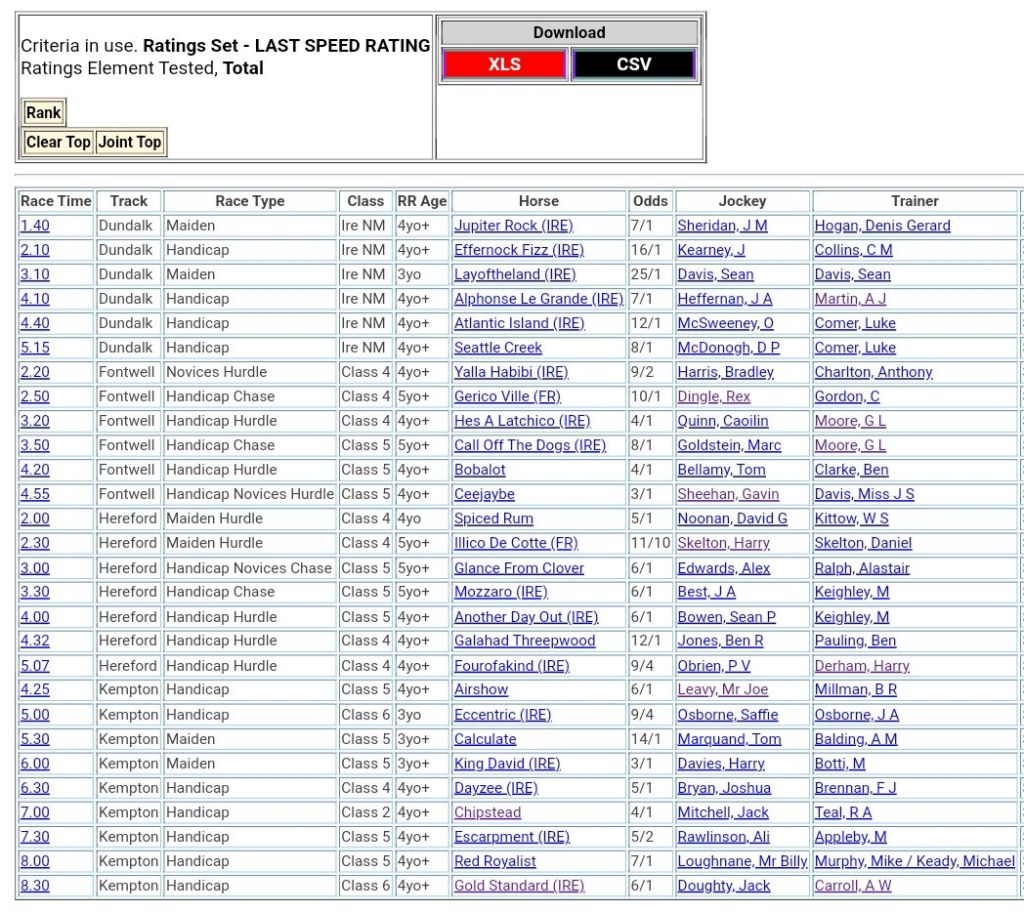
Task: Click the 7.00 Kempton race time
Action: 35,813
